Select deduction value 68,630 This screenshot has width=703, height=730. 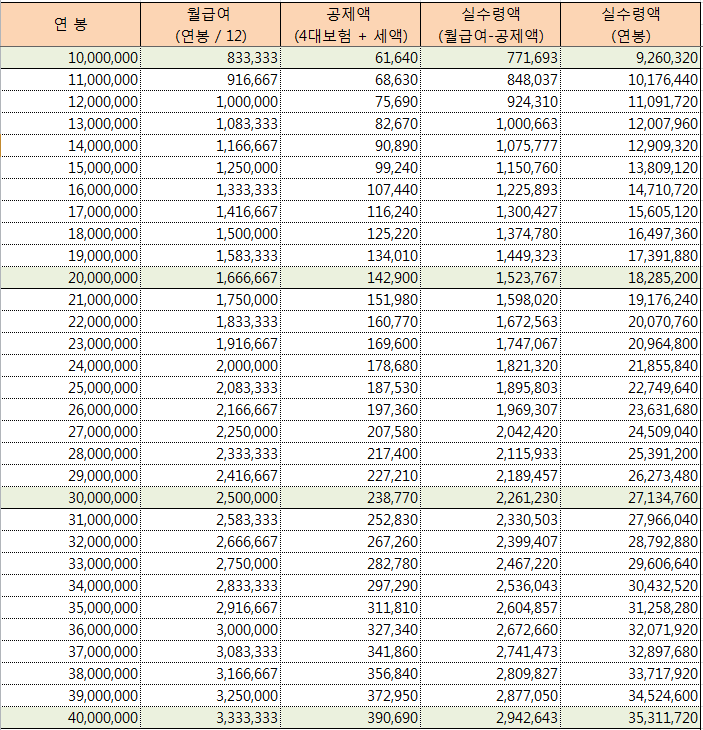point(351,80)
